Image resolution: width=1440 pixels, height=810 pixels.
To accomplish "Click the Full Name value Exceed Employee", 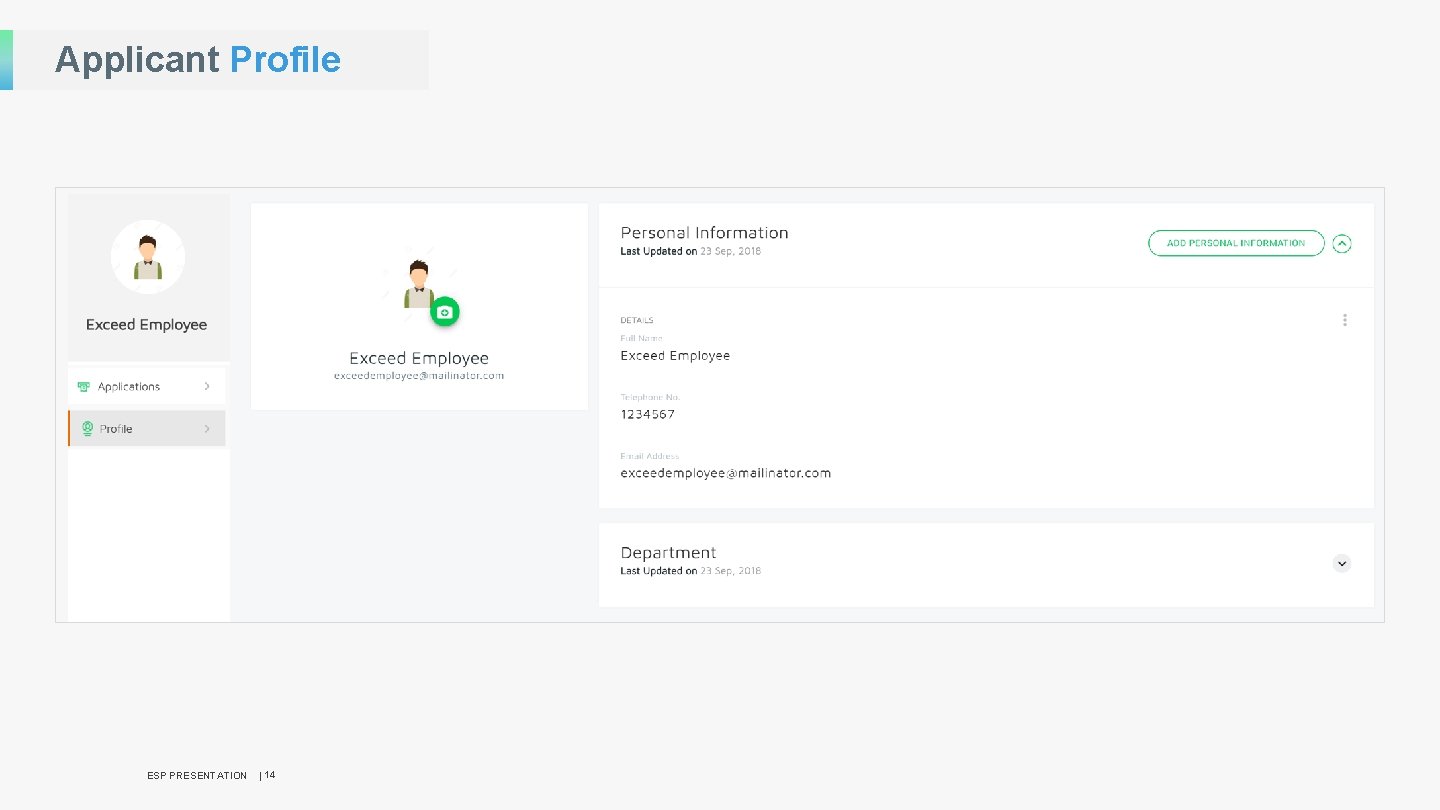I will pos(675,356).
